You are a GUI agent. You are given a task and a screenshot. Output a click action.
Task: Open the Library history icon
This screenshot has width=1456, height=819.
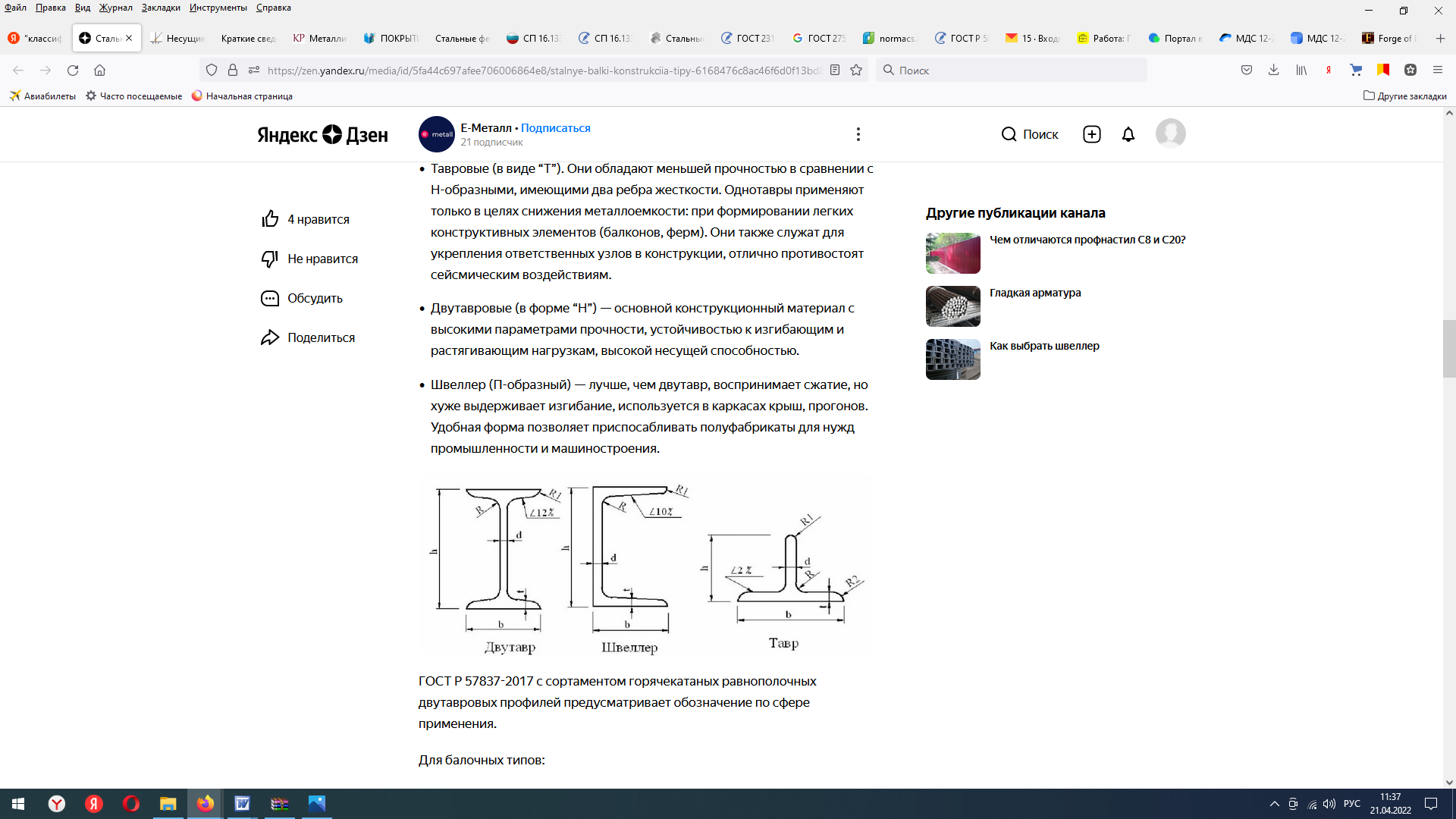[1301, 70]
